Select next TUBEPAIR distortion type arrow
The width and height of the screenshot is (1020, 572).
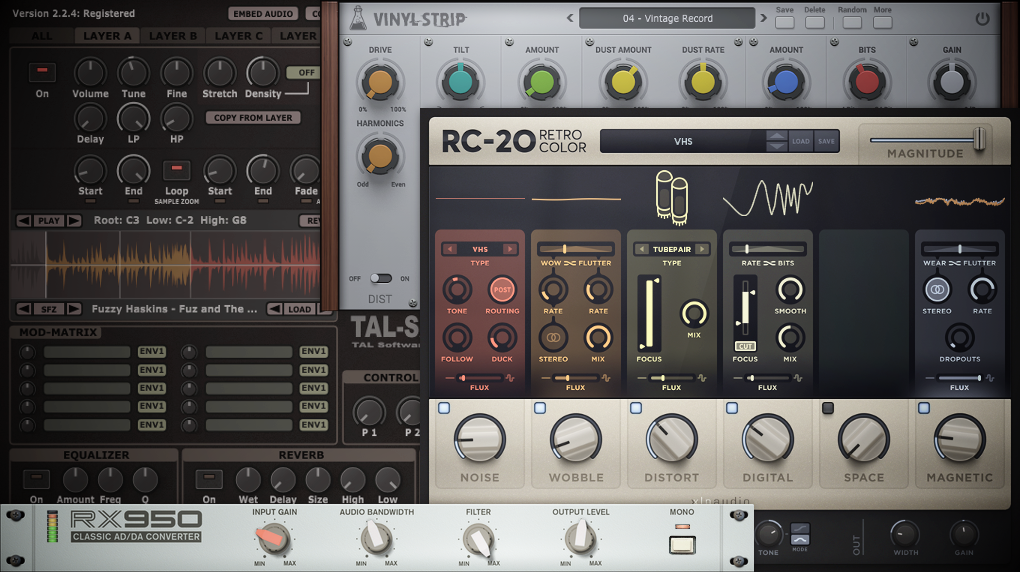tap(702, 249)
